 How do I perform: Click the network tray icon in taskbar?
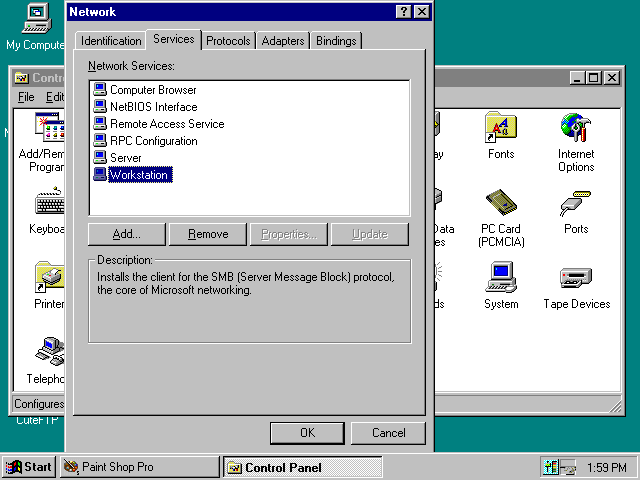point(568,467)
